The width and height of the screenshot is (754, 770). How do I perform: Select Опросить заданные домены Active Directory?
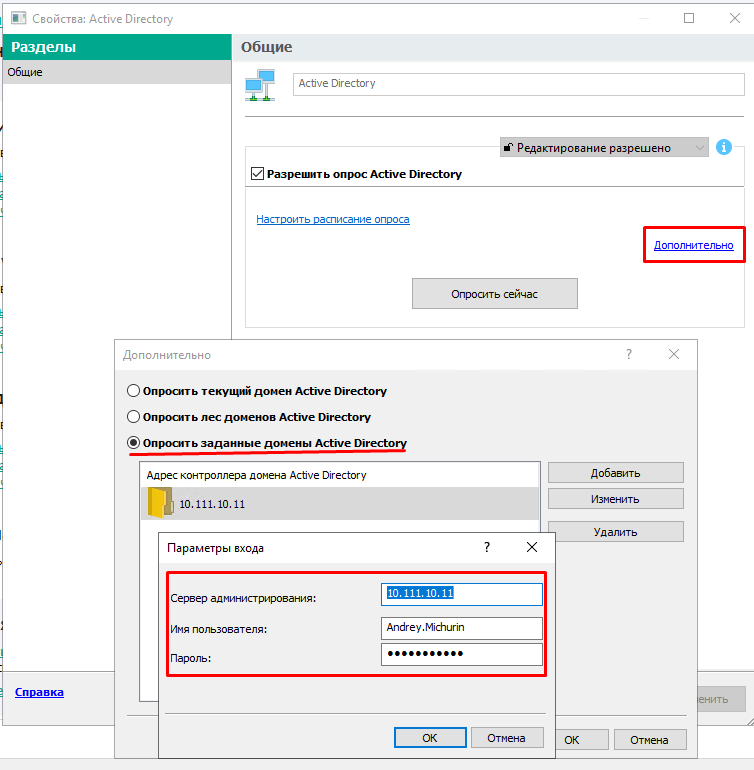(133, 442)
